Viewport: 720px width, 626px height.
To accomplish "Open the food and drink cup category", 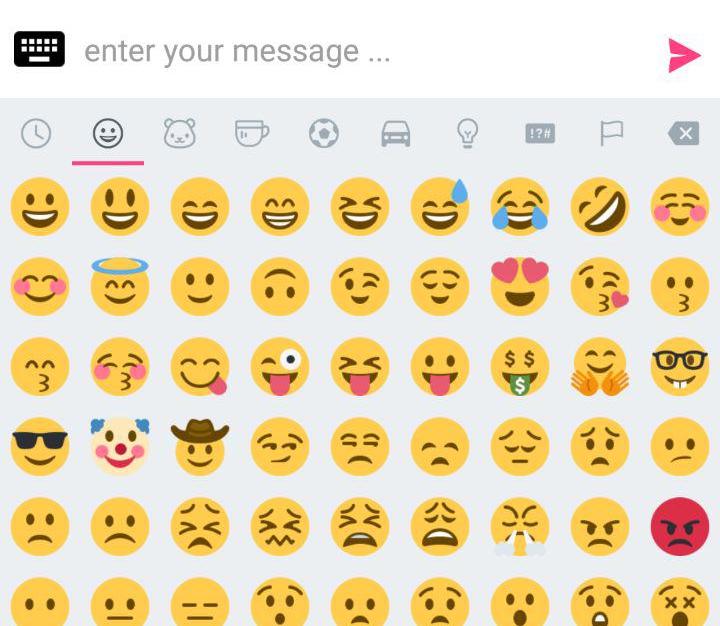I will pos(252,133).
